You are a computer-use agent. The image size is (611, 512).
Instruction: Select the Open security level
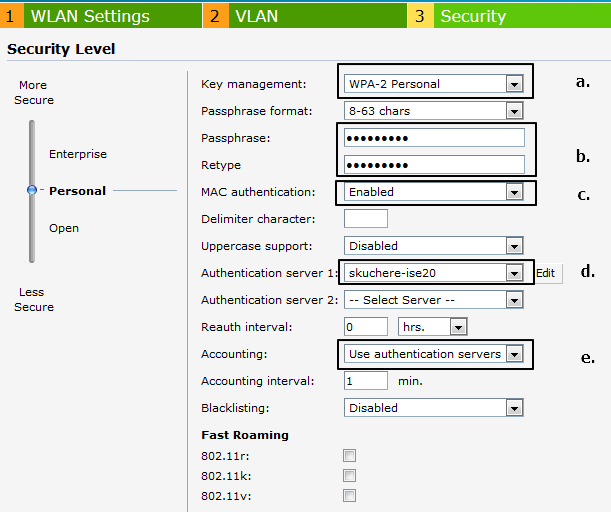coord(64,228)
